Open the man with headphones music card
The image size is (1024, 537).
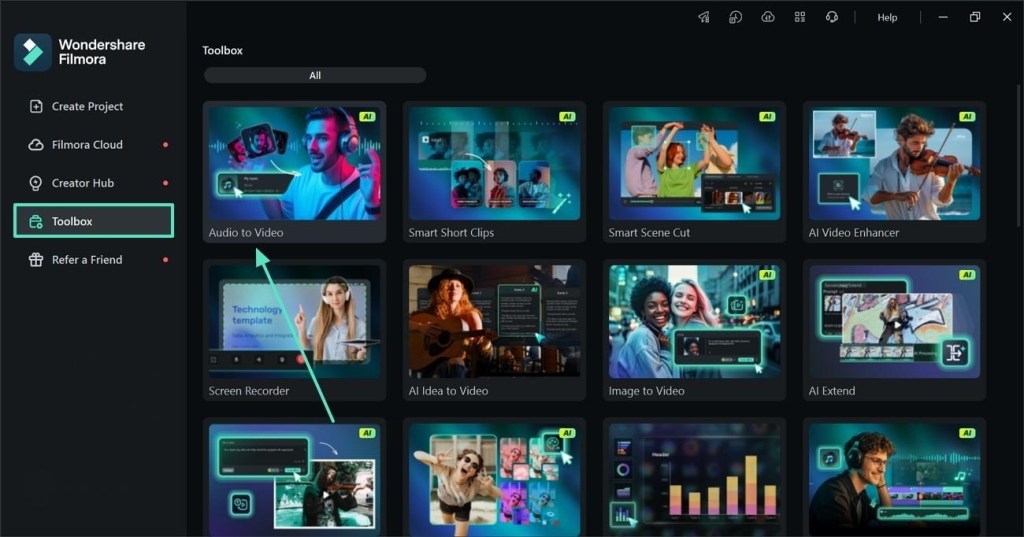coord(895,480)
